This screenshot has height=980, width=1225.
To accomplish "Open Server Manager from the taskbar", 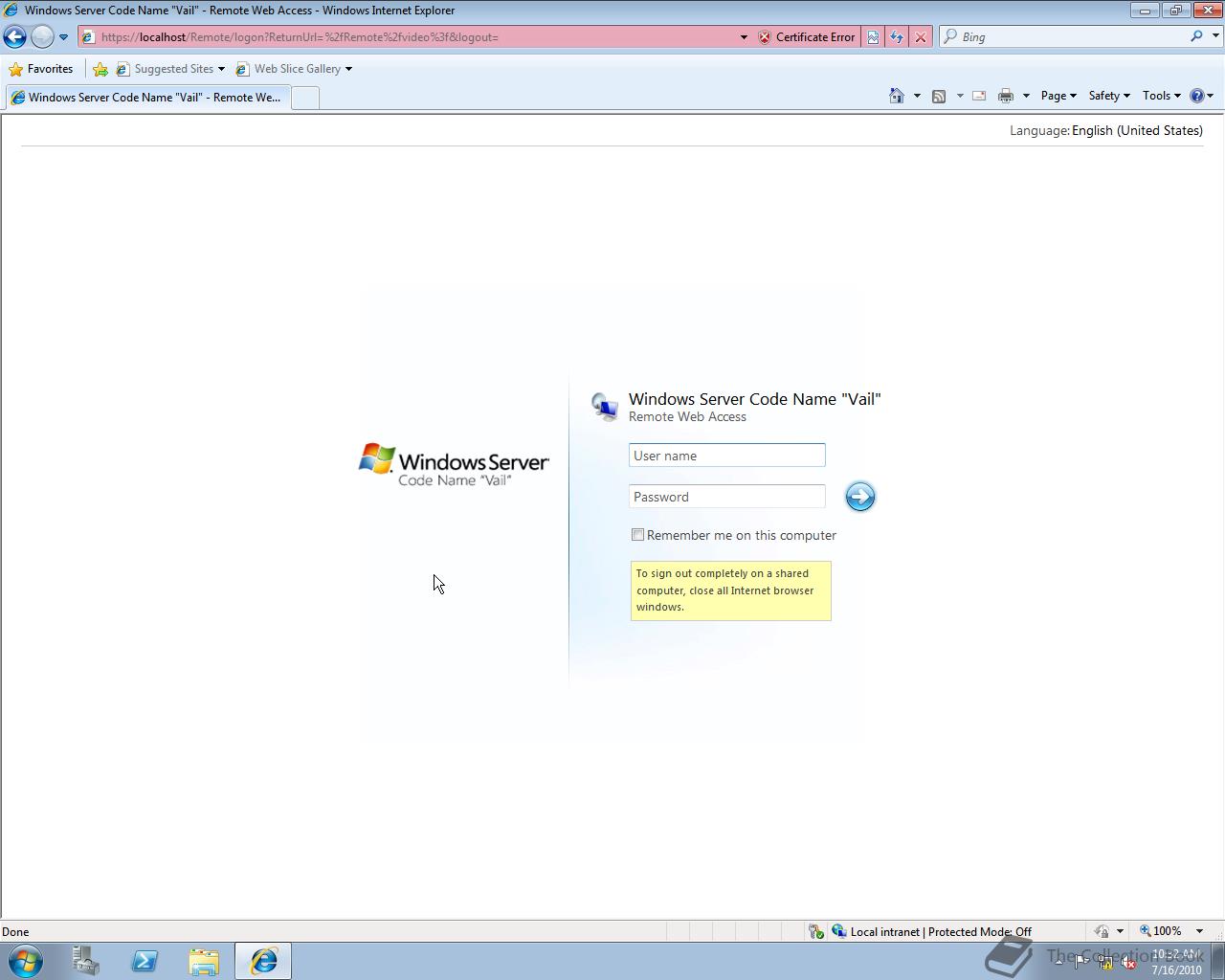I will point(86,961).
